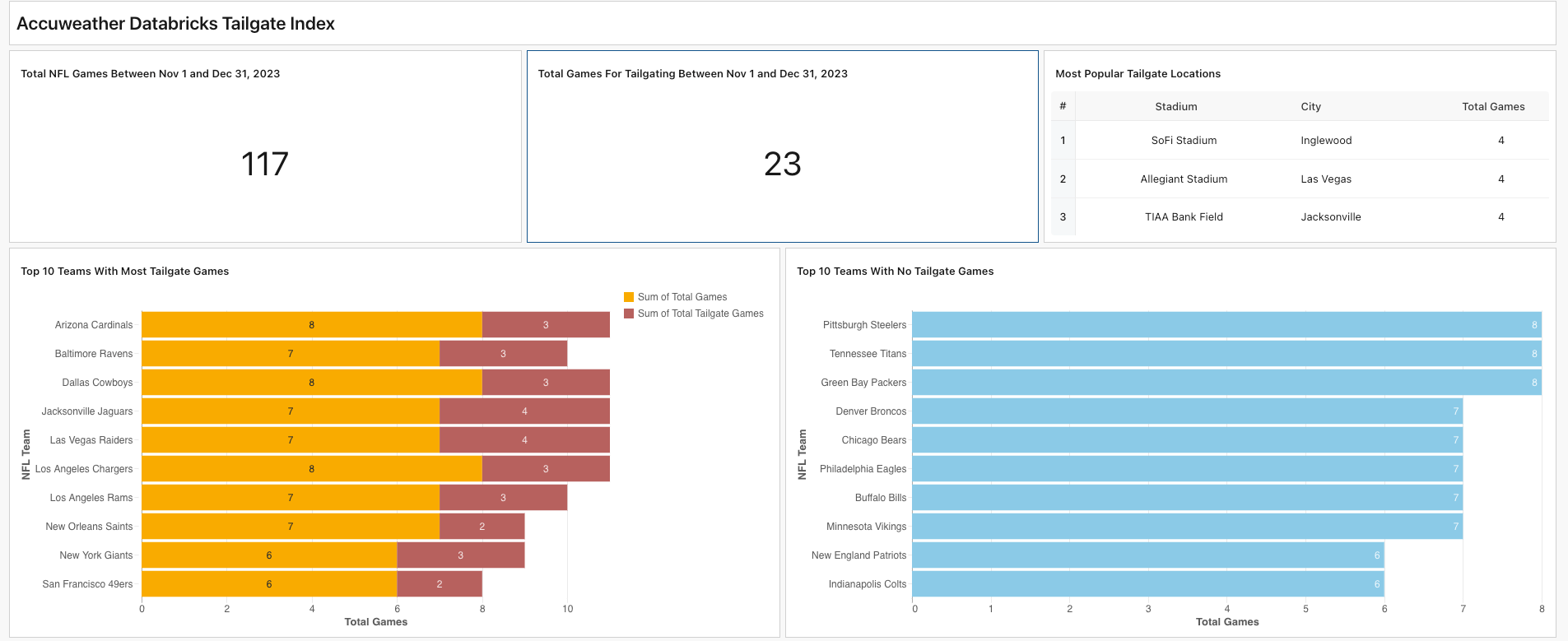
Task: Click the blue Pittsburgh Steelers bar
Action: click(1227, 325)
